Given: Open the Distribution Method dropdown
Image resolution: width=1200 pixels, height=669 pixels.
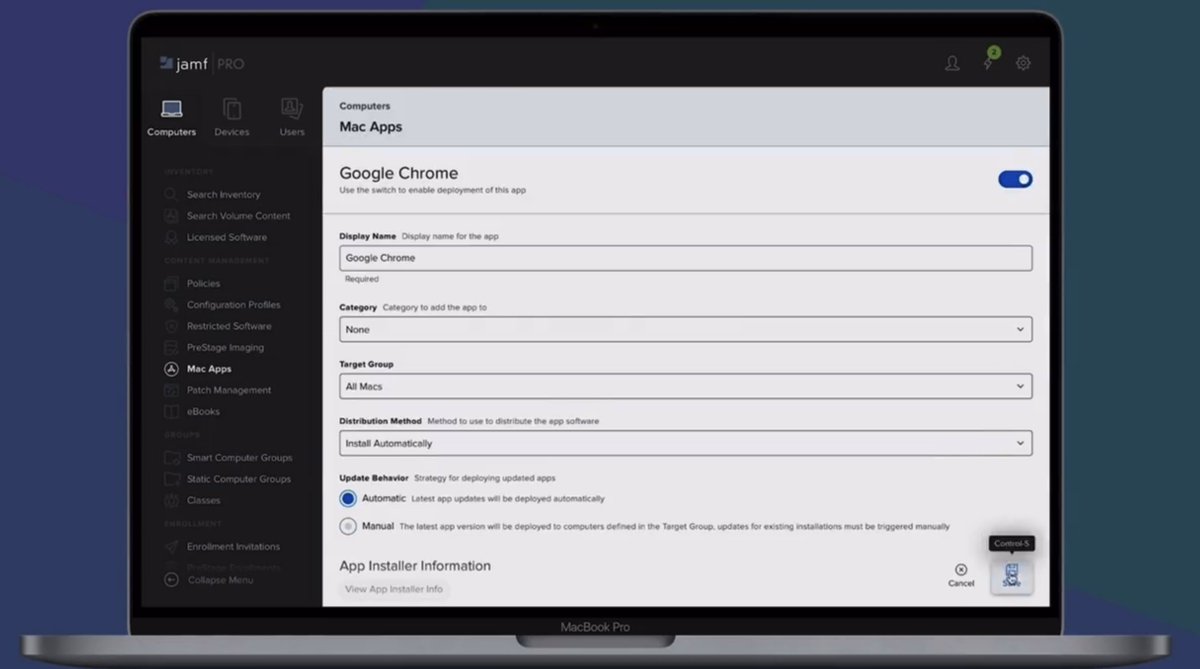Looking at the screenshot, I should (x=686, y=443).
